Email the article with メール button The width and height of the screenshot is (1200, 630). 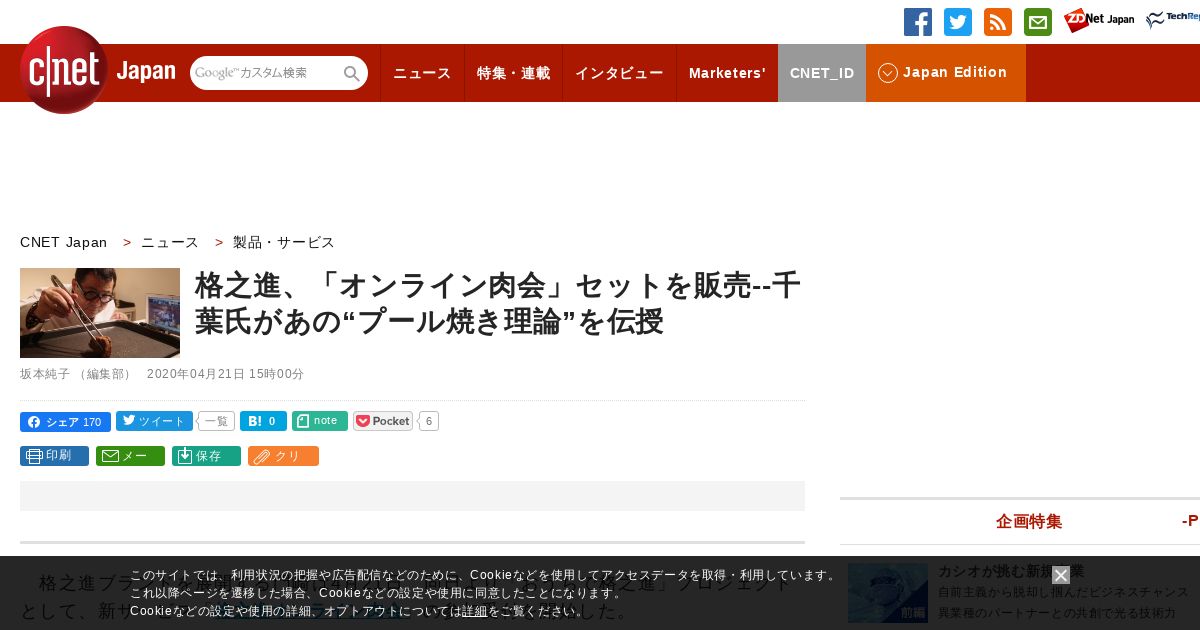tap(130, 456)
